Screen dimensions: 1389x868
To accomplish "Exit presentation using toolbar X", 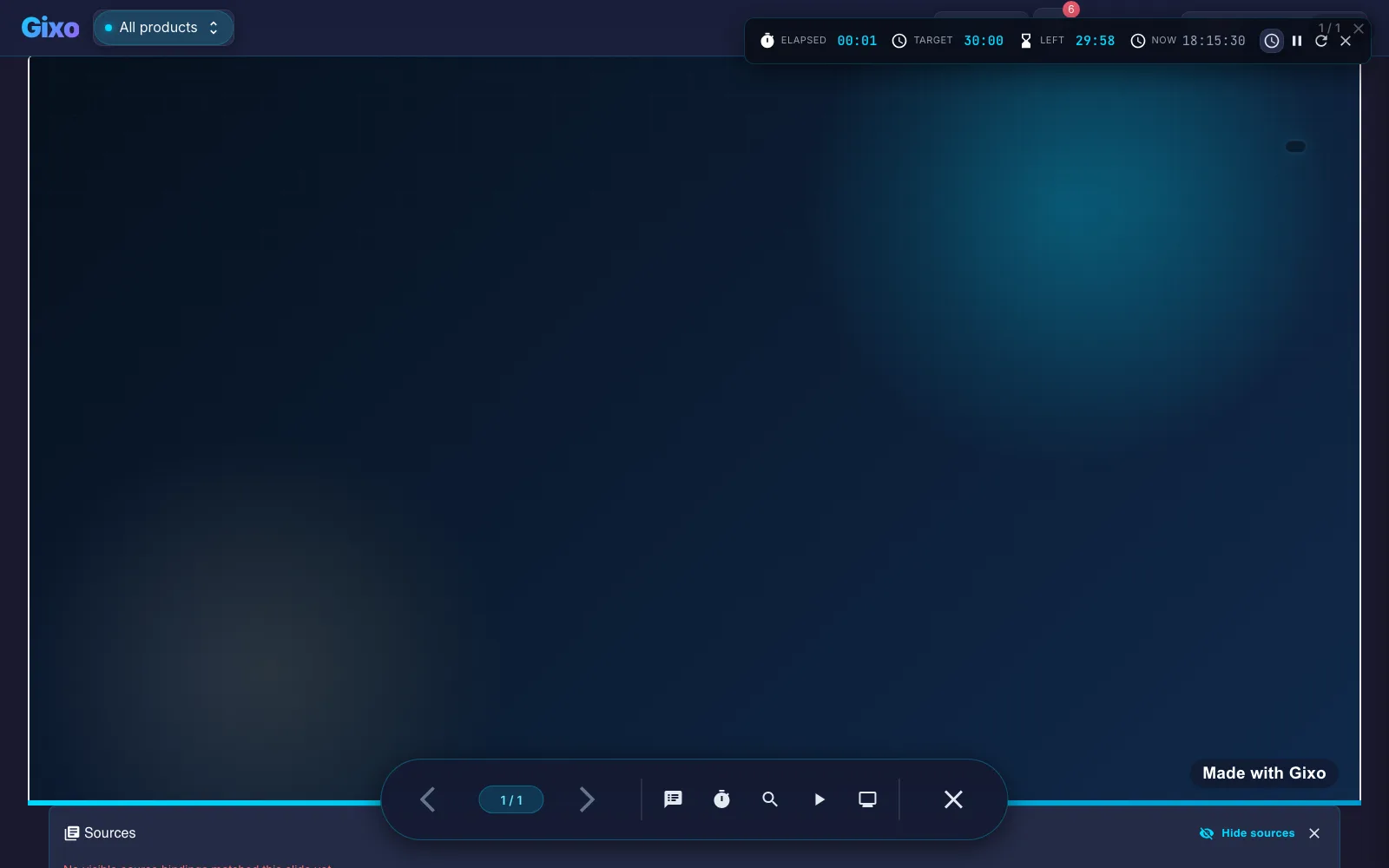I will pyautogui.click(x=953, y=799).
